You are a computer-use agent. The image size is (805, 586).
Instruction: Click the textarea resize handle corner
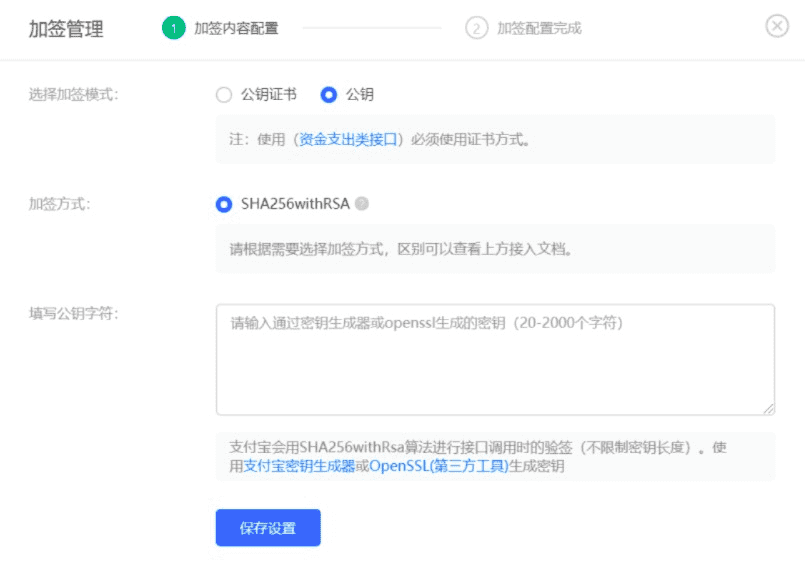tap(769, 409)
